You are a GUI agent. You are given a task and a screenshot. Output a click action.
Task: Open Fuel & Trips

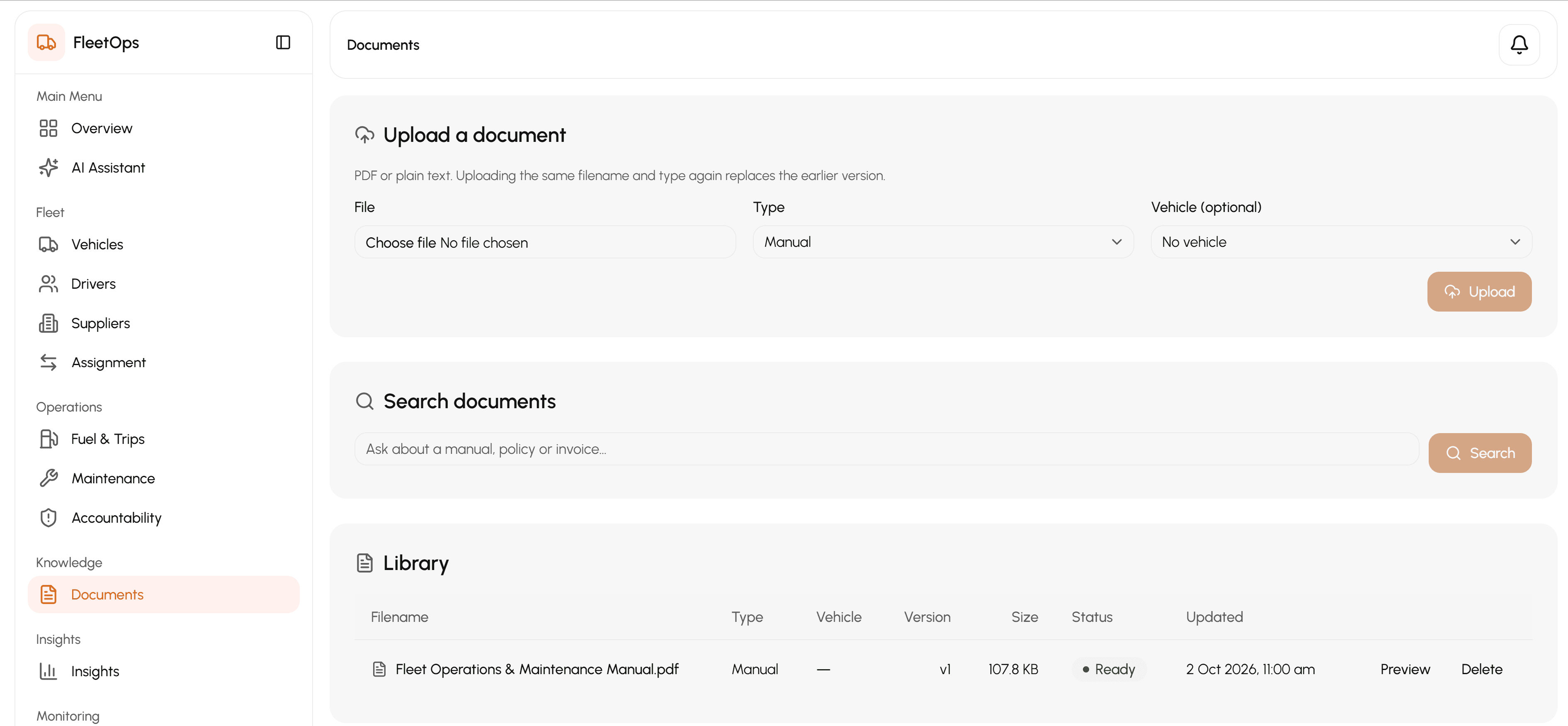tap(163, 439)
